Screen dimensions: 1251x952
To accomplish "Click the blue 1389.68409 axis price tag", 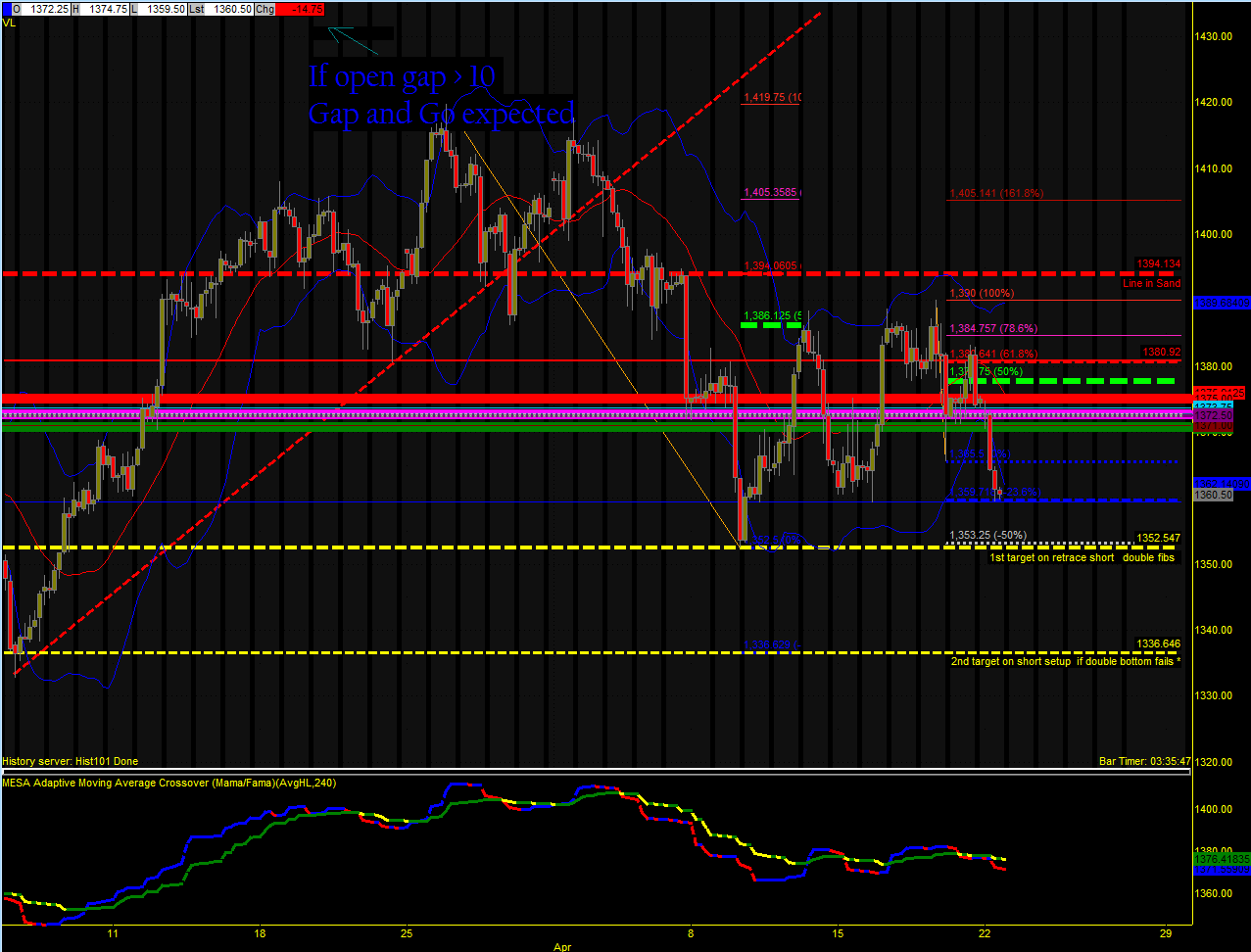I will [1222, 304].
